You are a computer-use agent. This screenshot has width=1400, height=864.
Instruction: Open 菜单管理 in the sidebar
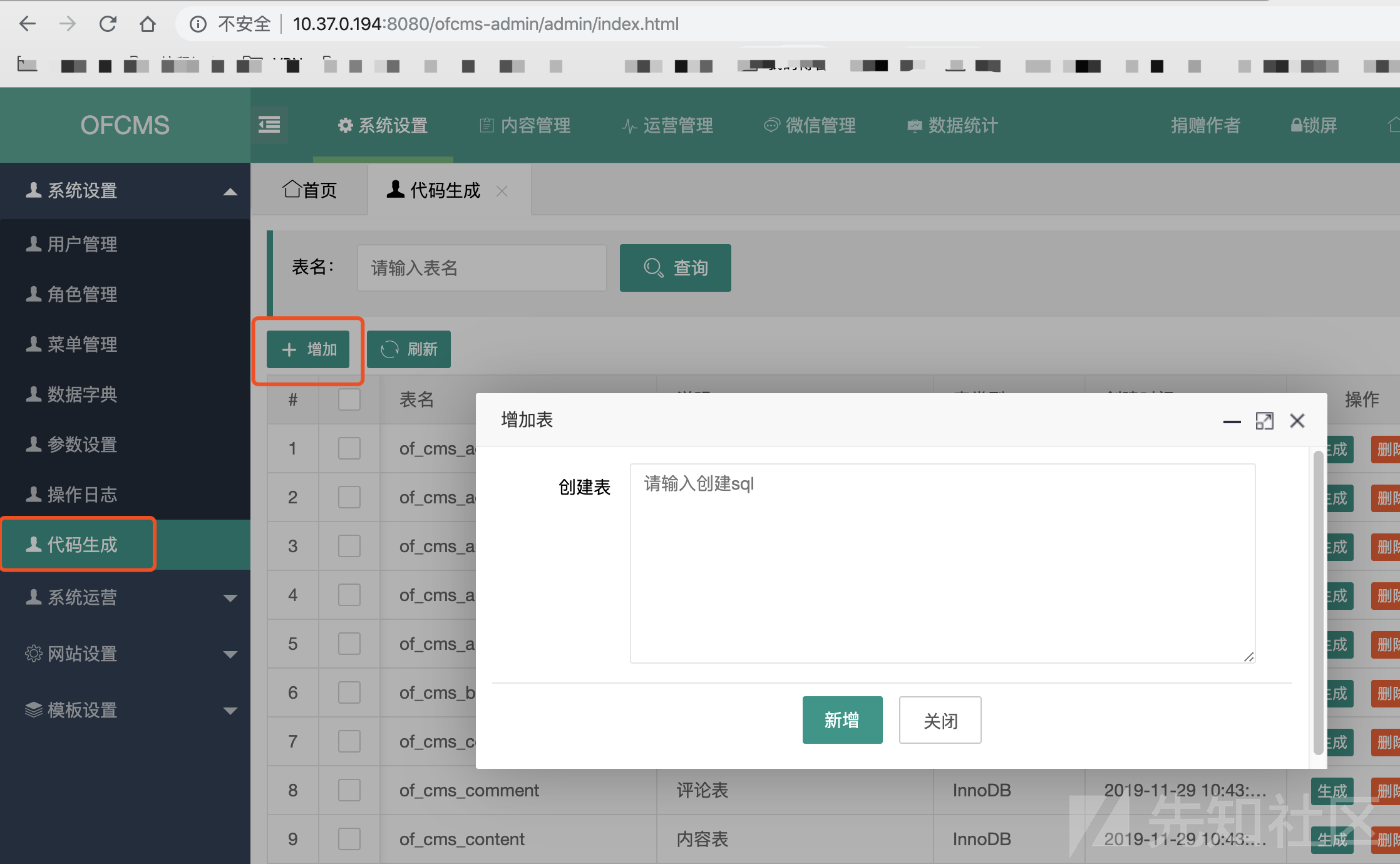pyautogui.click(x=125, y=344)
